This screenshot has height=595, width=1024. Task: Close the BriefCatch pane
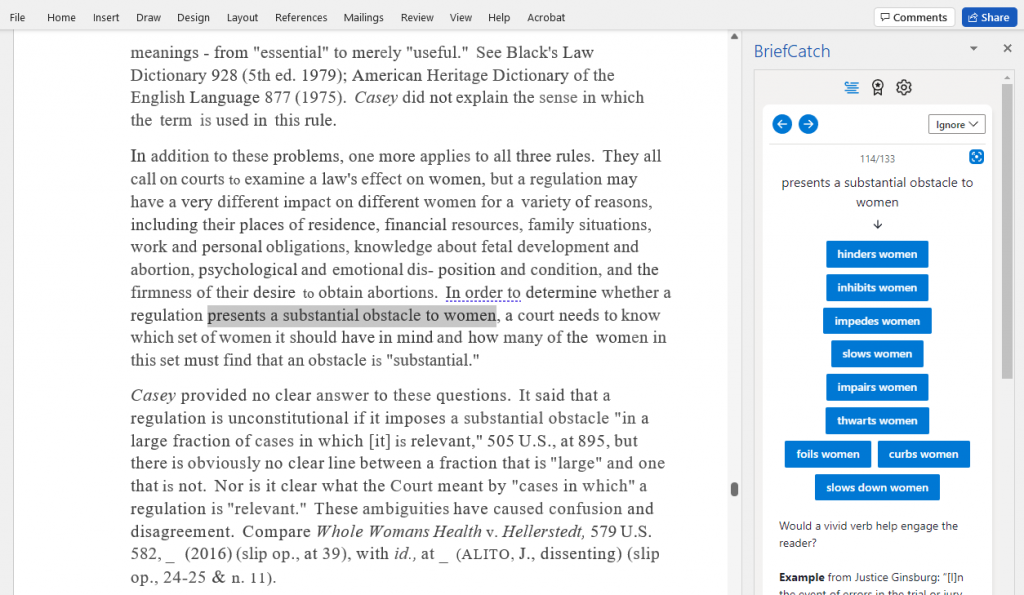[1007, 48]
